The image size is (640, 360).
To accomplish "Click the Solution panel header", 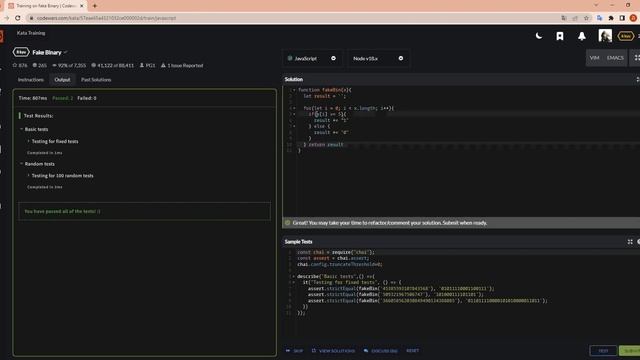I will point(294,79).
